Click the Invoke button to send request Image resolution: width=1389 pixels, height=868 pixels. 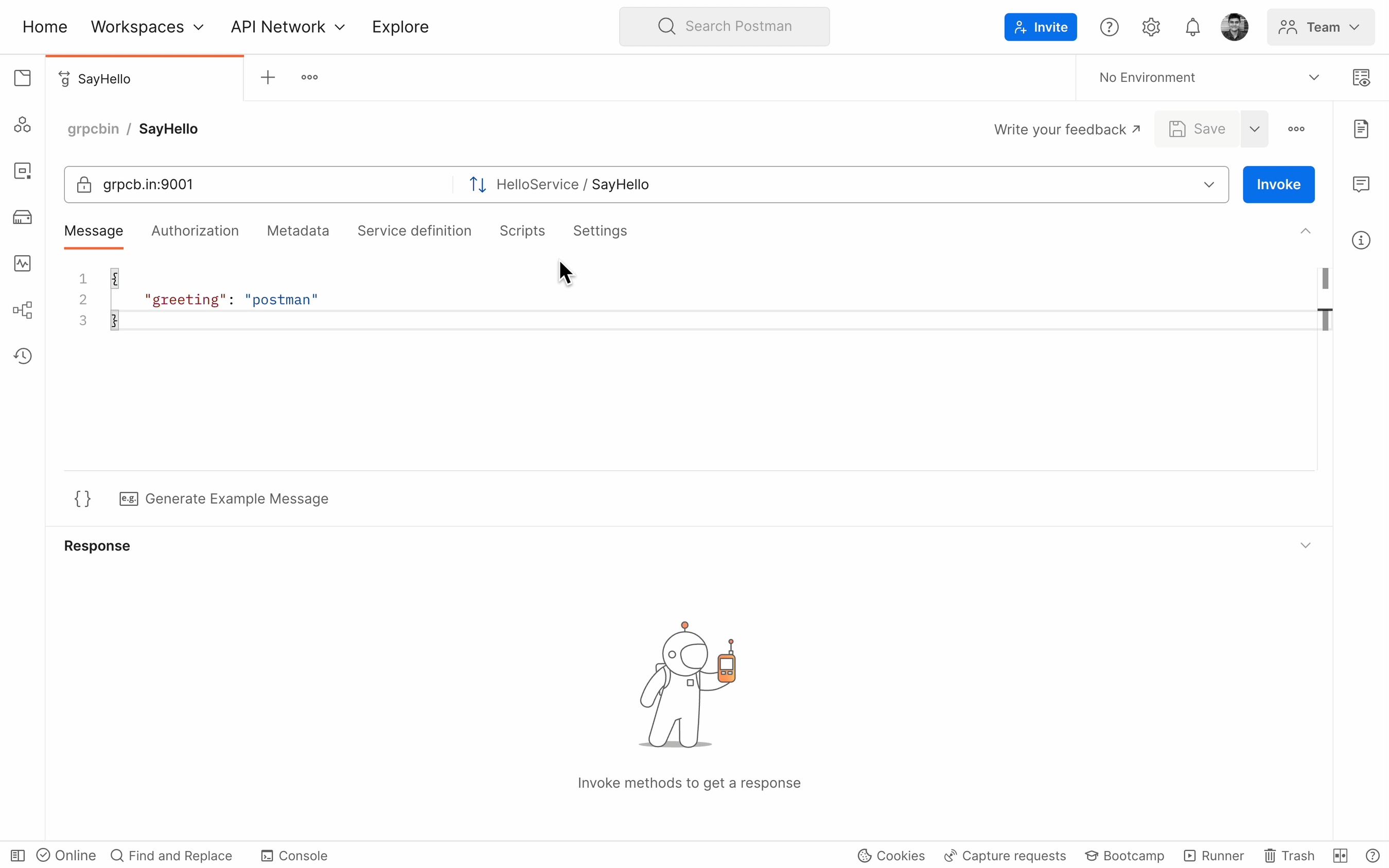click(x=1279, y=184)
